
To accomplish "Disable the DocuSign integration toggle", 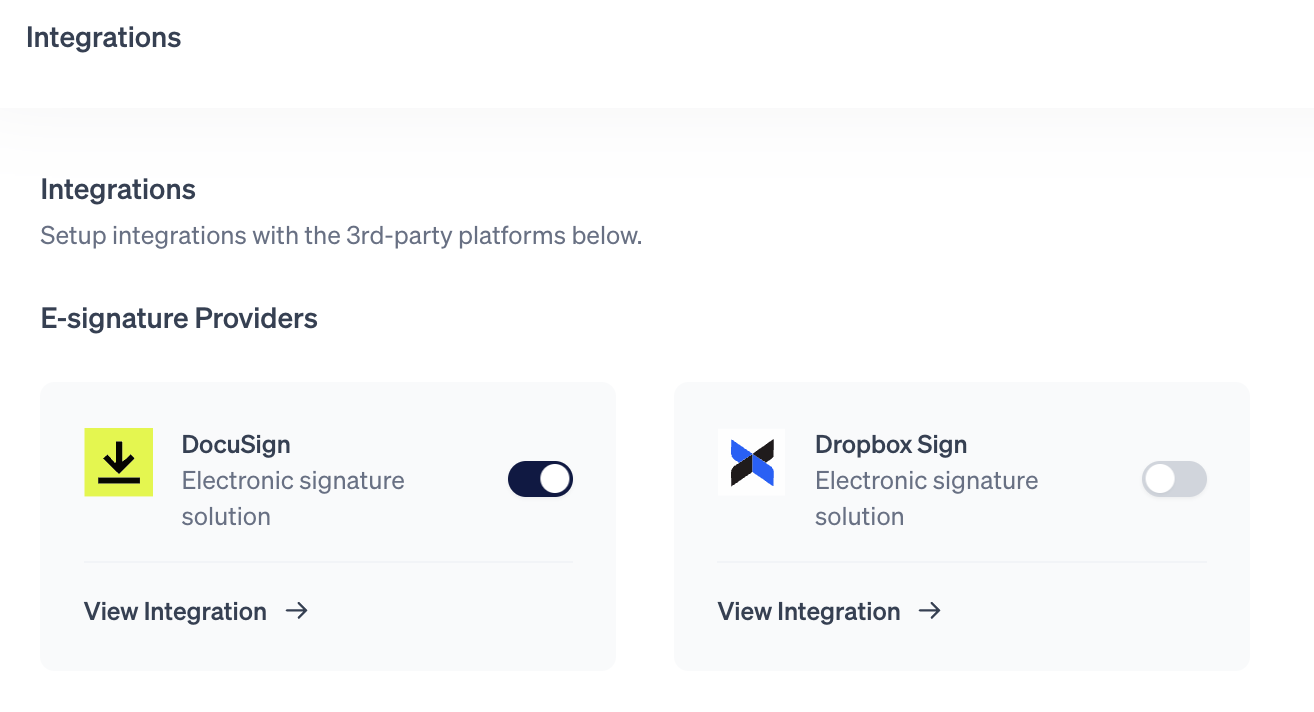I will pos(540,479).
